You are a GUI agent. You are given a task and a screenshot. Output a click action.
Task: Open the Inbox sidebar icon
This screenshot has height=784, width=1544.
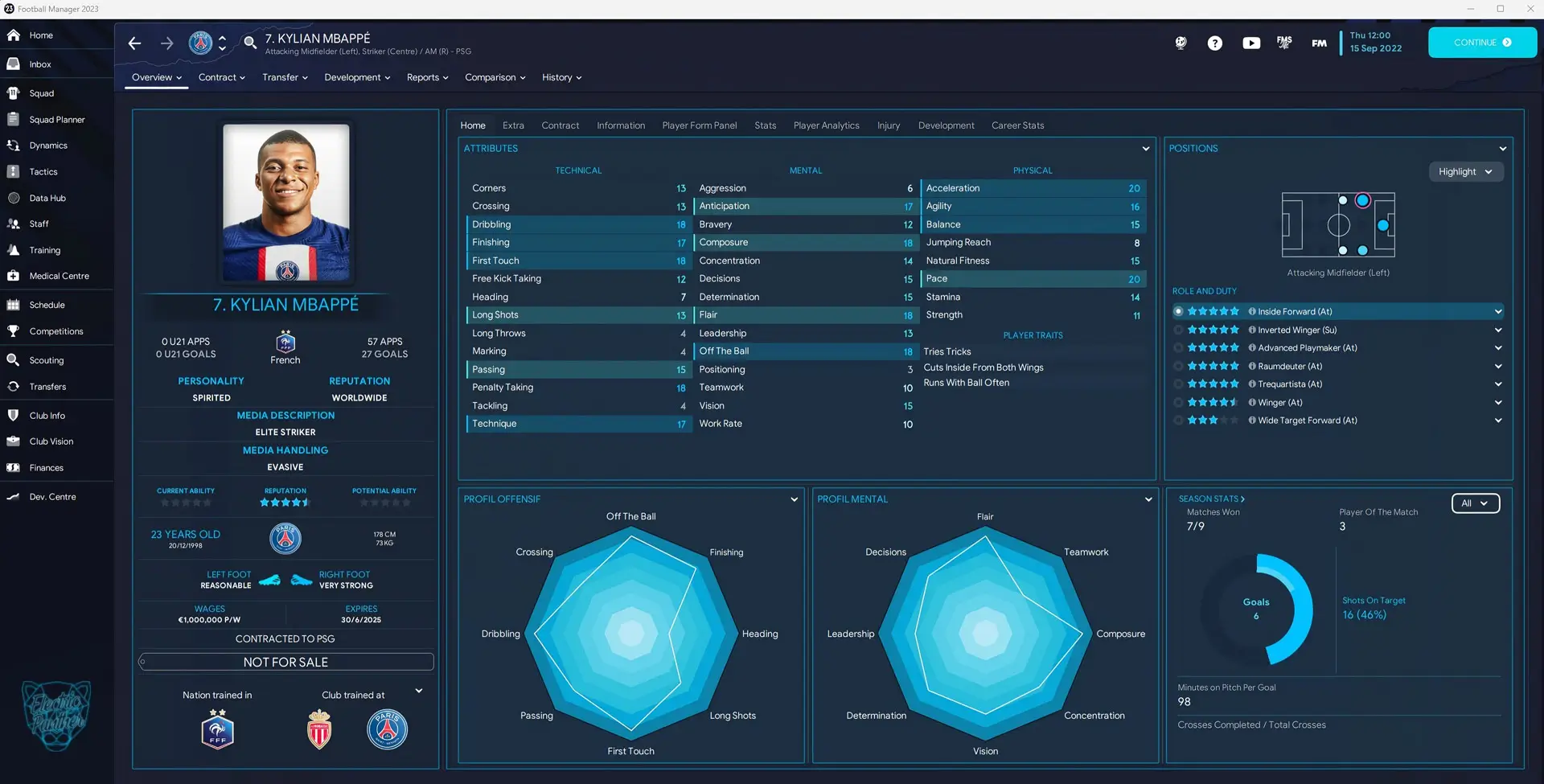tap(14, 64)
